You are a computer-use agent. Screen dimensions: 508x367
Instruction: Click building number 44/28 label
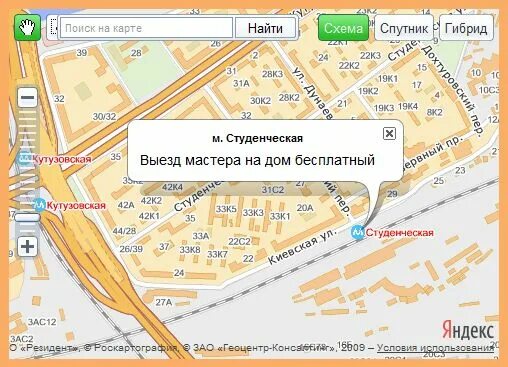[x=124, y=231]
